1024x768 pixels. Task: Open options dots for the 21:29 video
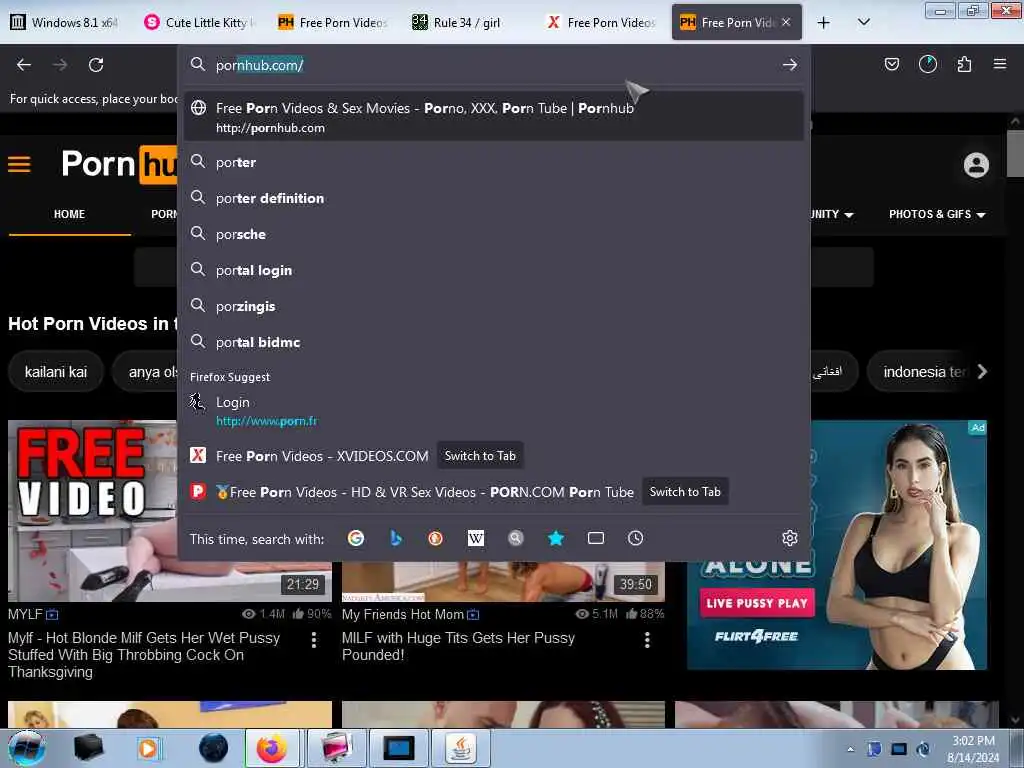click(314, 640)
